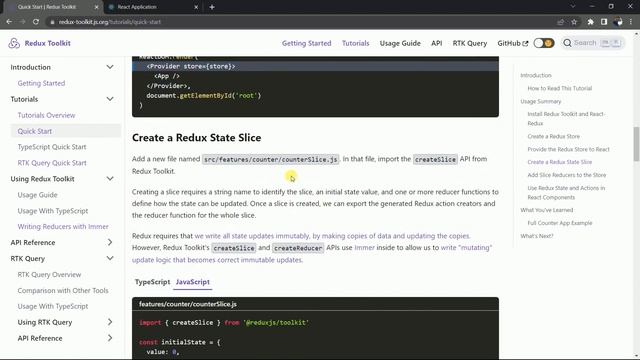Open the browser extensions puzzle icon
The image size is (640, 360).
coord(590,22)
